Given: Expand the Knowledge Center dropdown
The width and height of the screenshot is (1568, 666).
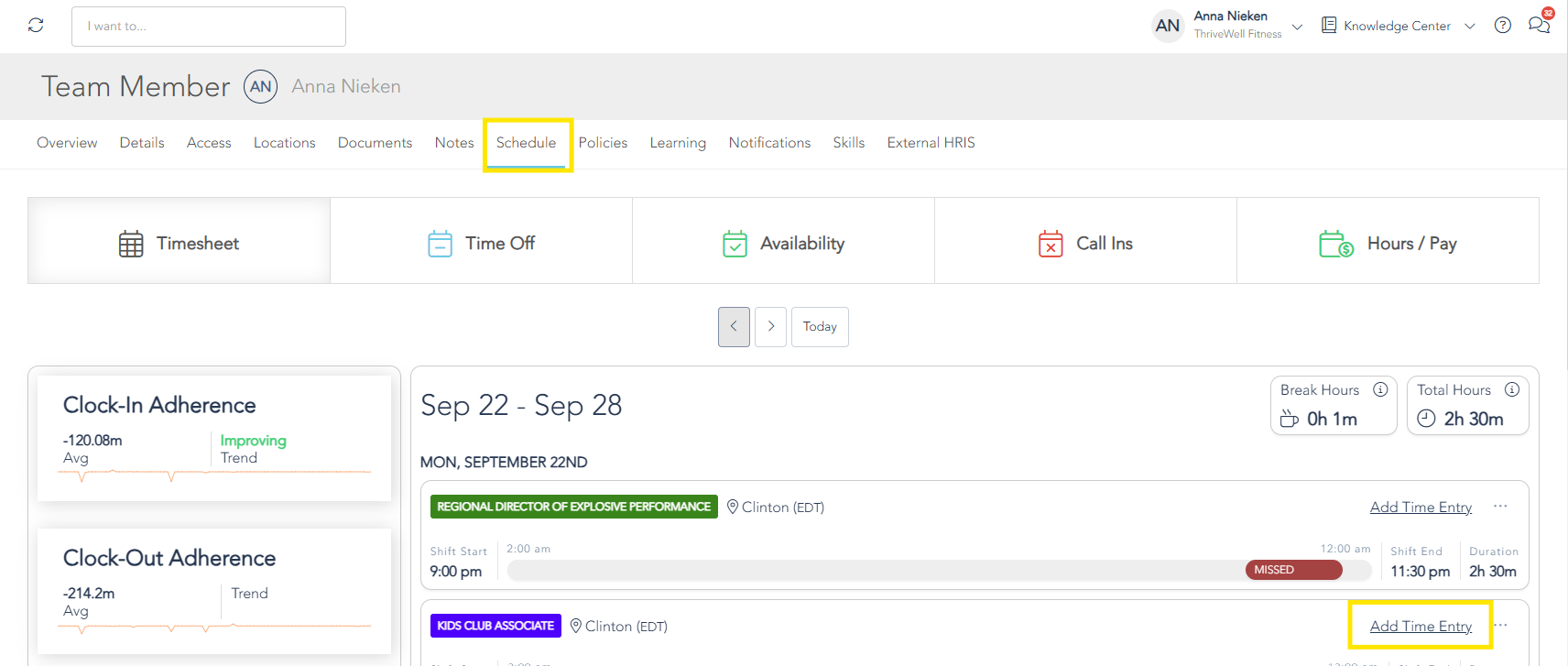Looking at the screenshot, I should [1470, 27].
